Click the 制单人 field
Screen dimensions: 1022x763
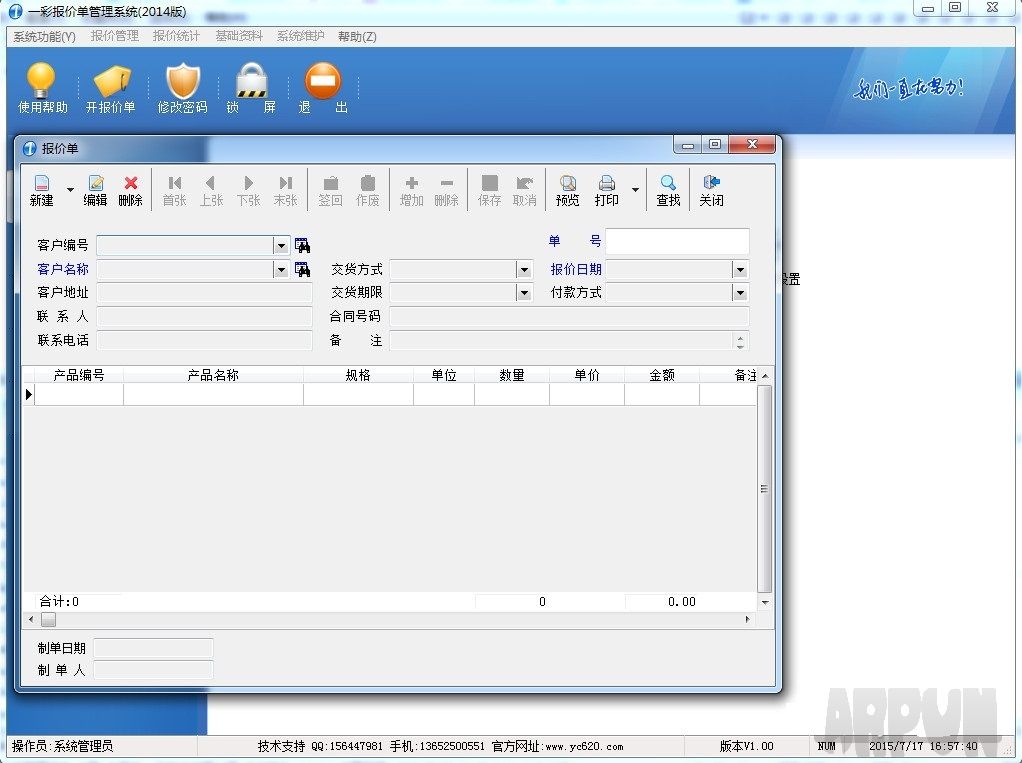click(x=153, y=670)
